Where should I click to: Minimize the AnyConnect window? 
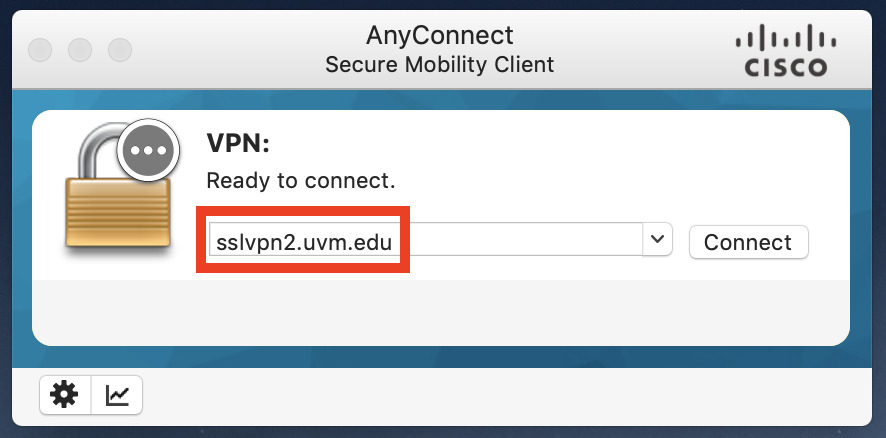(80, 49)
